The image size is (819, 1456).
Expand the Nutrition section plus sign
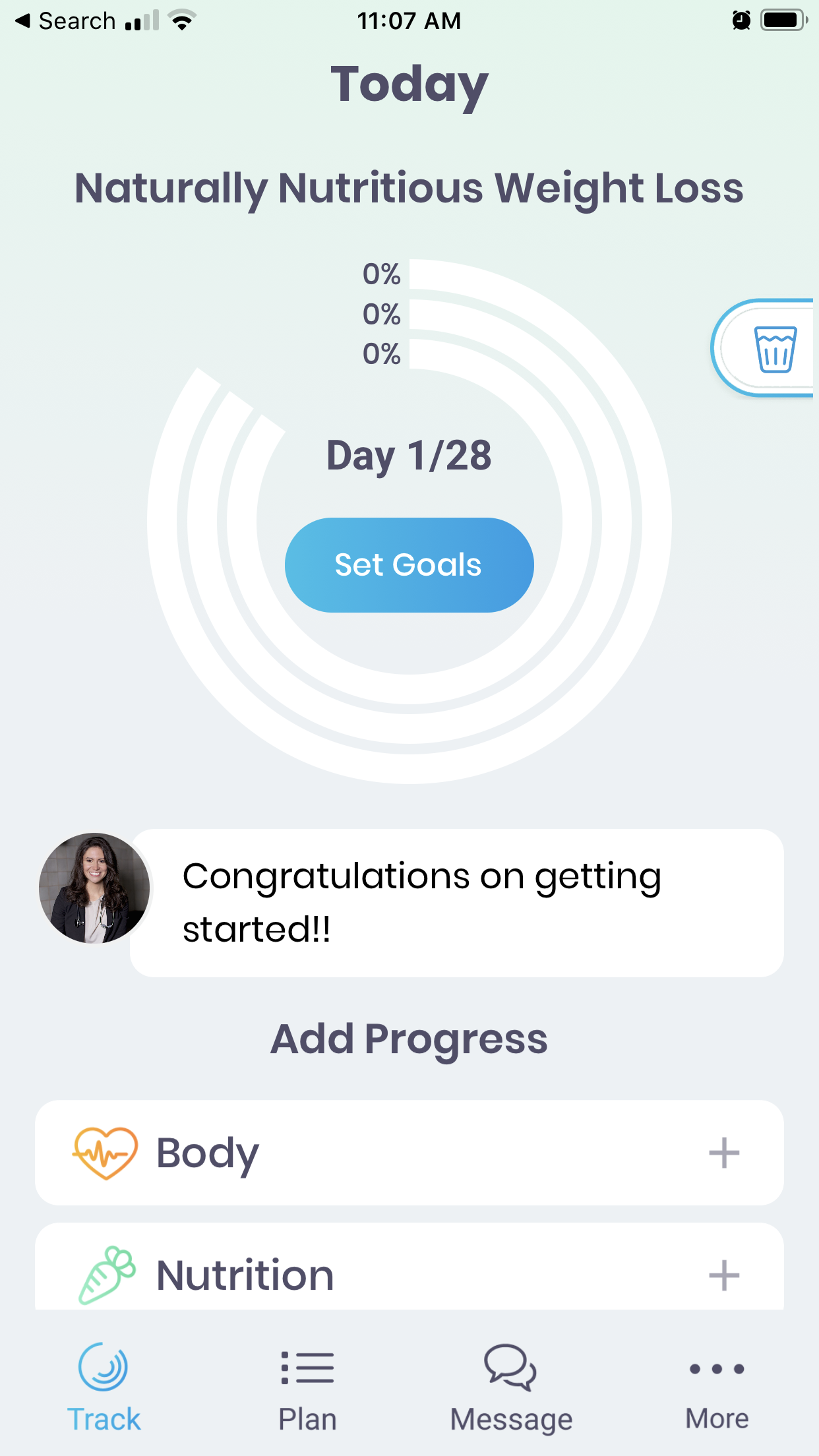(x=723, y=1275)
